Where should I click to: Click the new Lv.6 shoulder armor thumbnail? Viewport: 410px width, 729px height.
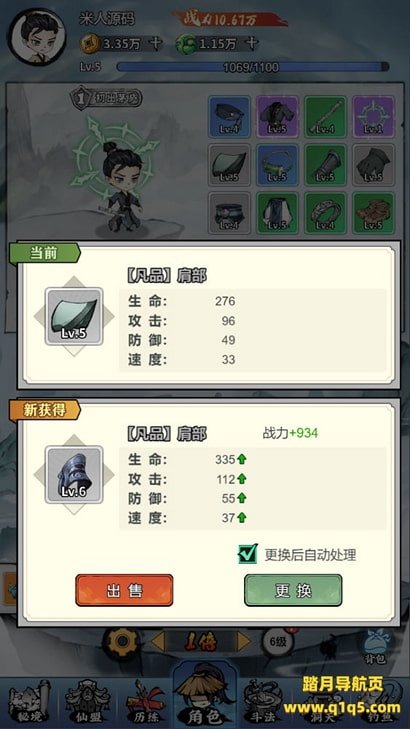point(74,474)
